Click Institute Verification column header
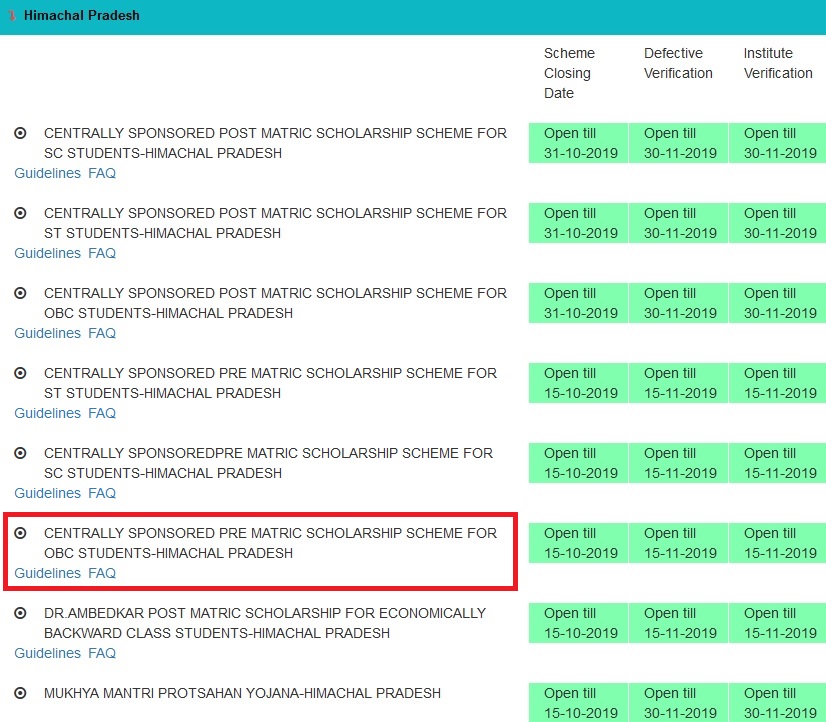Viewport: 826px width, 722px height. pos(778,63)
